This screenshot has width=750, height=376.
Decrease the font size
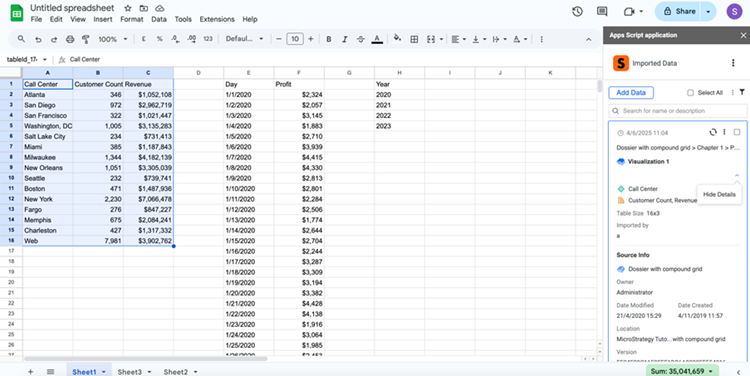click(279, 39)
